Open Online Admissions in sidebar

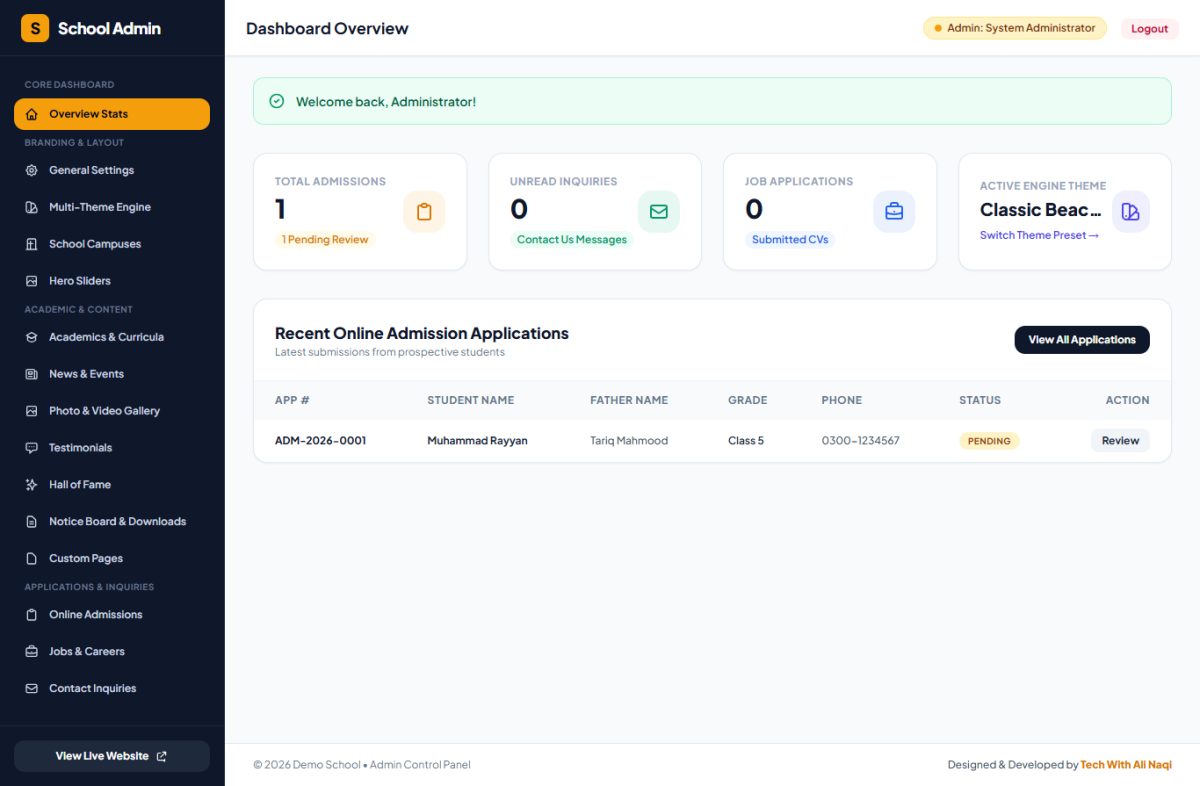click(112, 615)
